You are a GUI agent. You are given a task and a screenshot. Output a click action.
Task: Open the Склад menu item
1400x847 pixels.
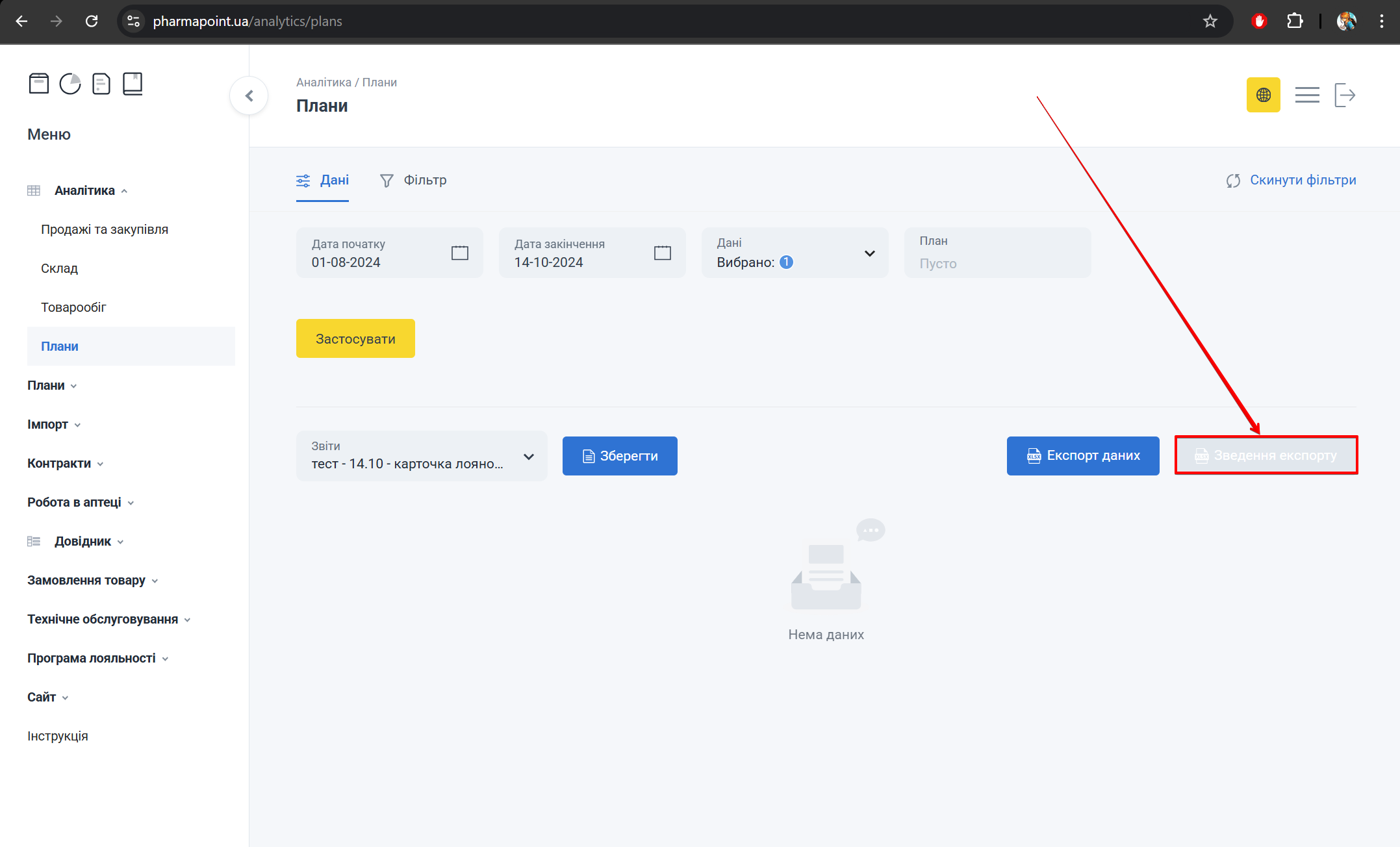point(59,268)
